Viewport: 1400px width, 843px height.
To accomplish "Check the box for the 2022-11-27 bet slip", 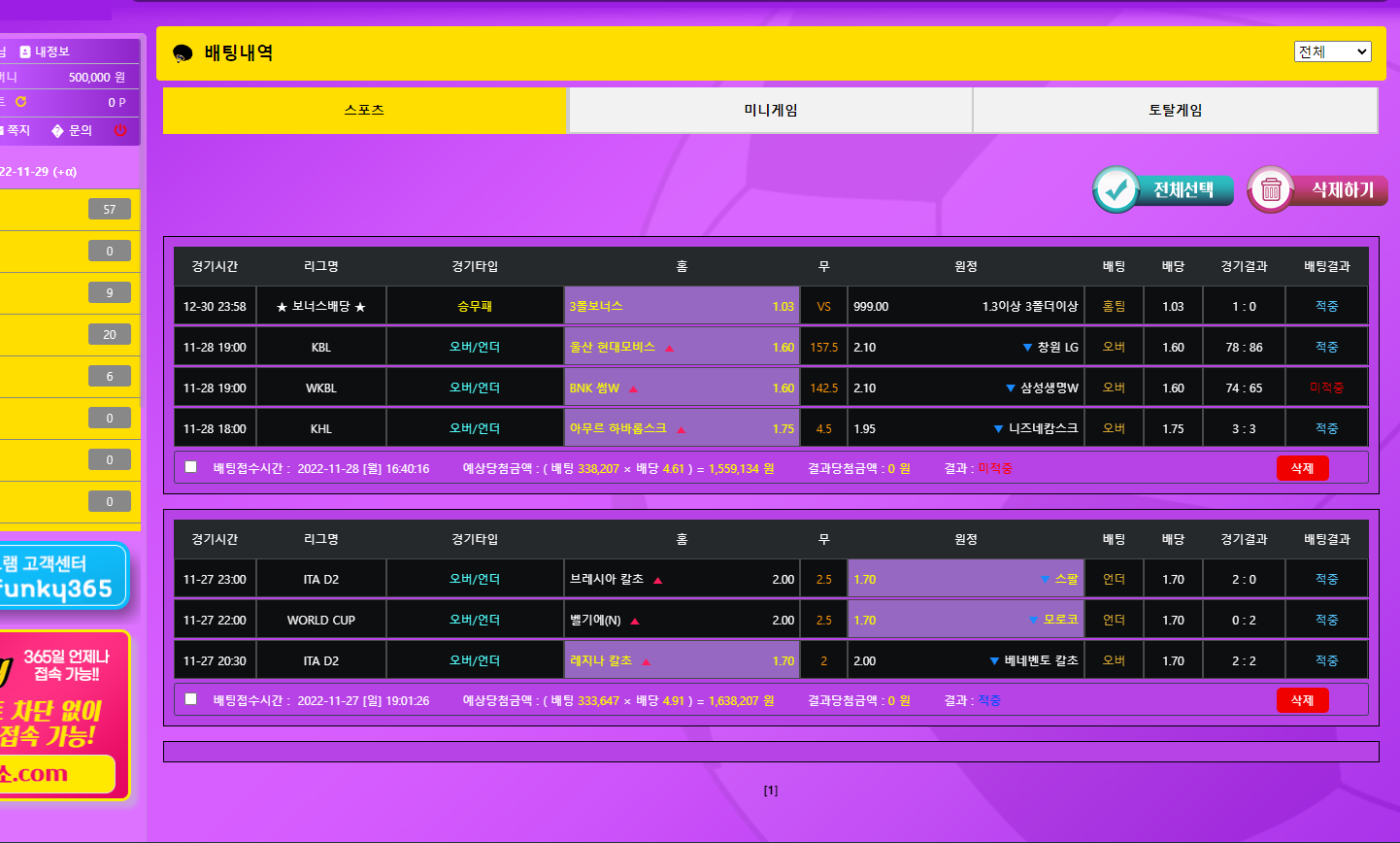I will [x=191, y=699].
